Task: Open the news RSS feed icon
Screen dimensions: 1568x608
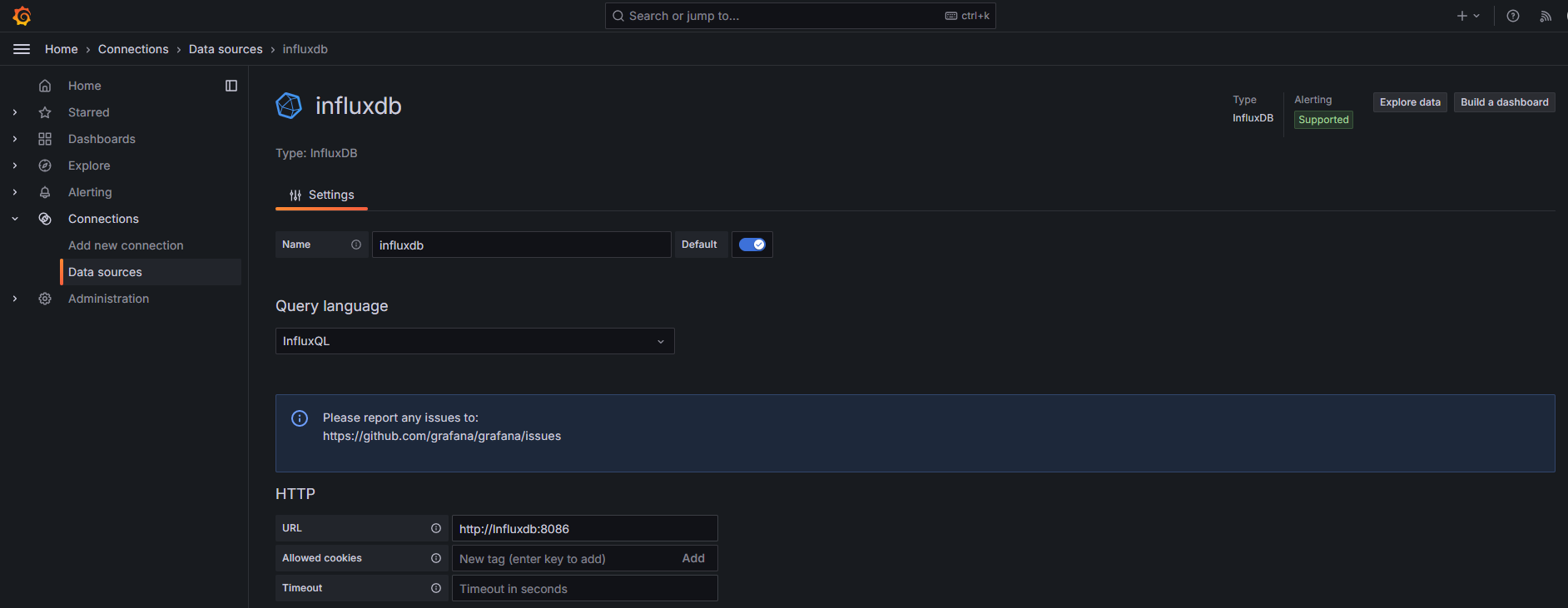Action: coord(1546,16)
